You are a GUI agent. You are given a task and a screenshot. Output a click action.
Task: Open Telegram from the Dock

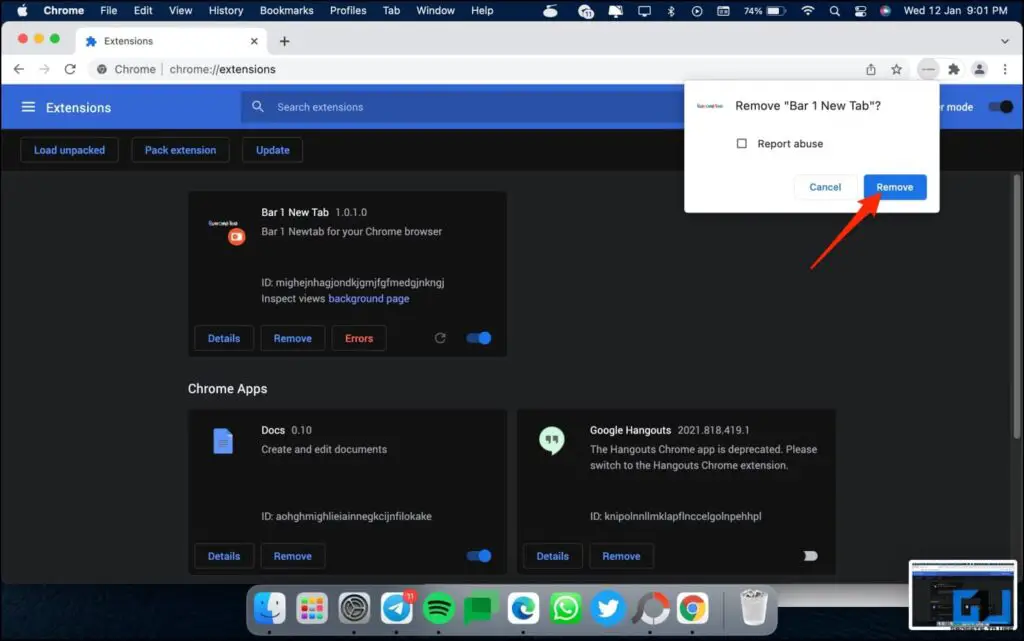396,608
